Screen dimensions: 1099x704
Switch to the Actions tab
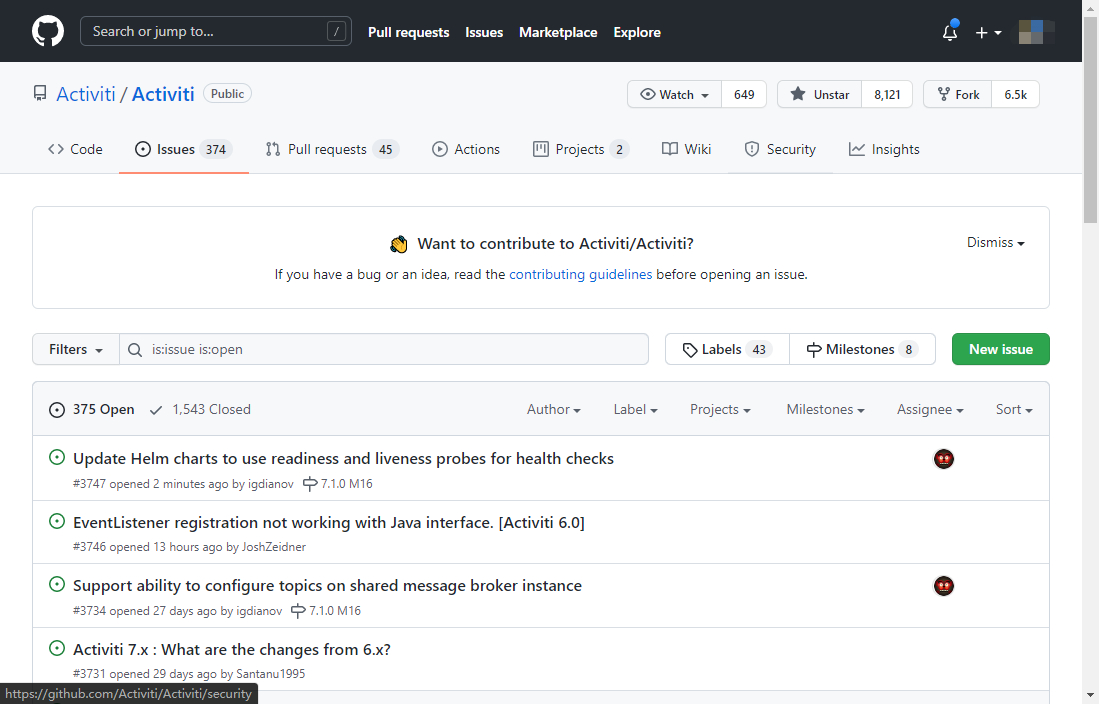point(466,149)
